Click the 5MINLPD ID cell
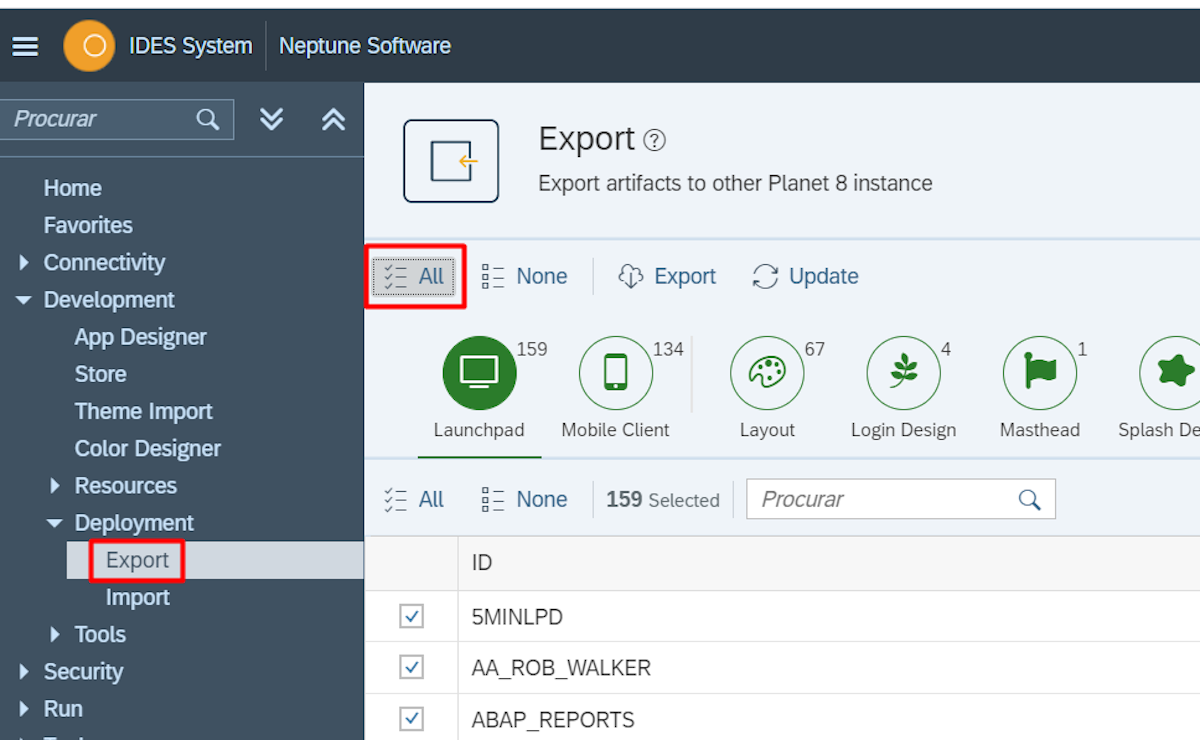1200x740 pixels. pyautogui.click(x=829, y=616)
